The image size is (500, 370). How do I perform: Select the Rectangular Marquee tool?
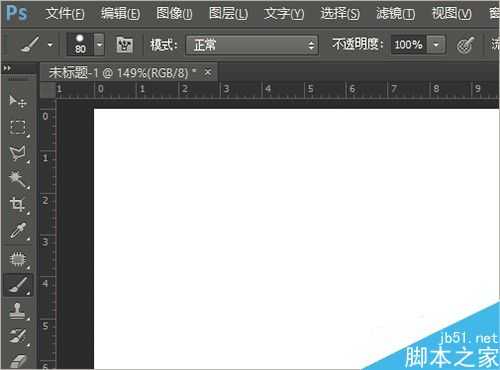coord(18,127)
